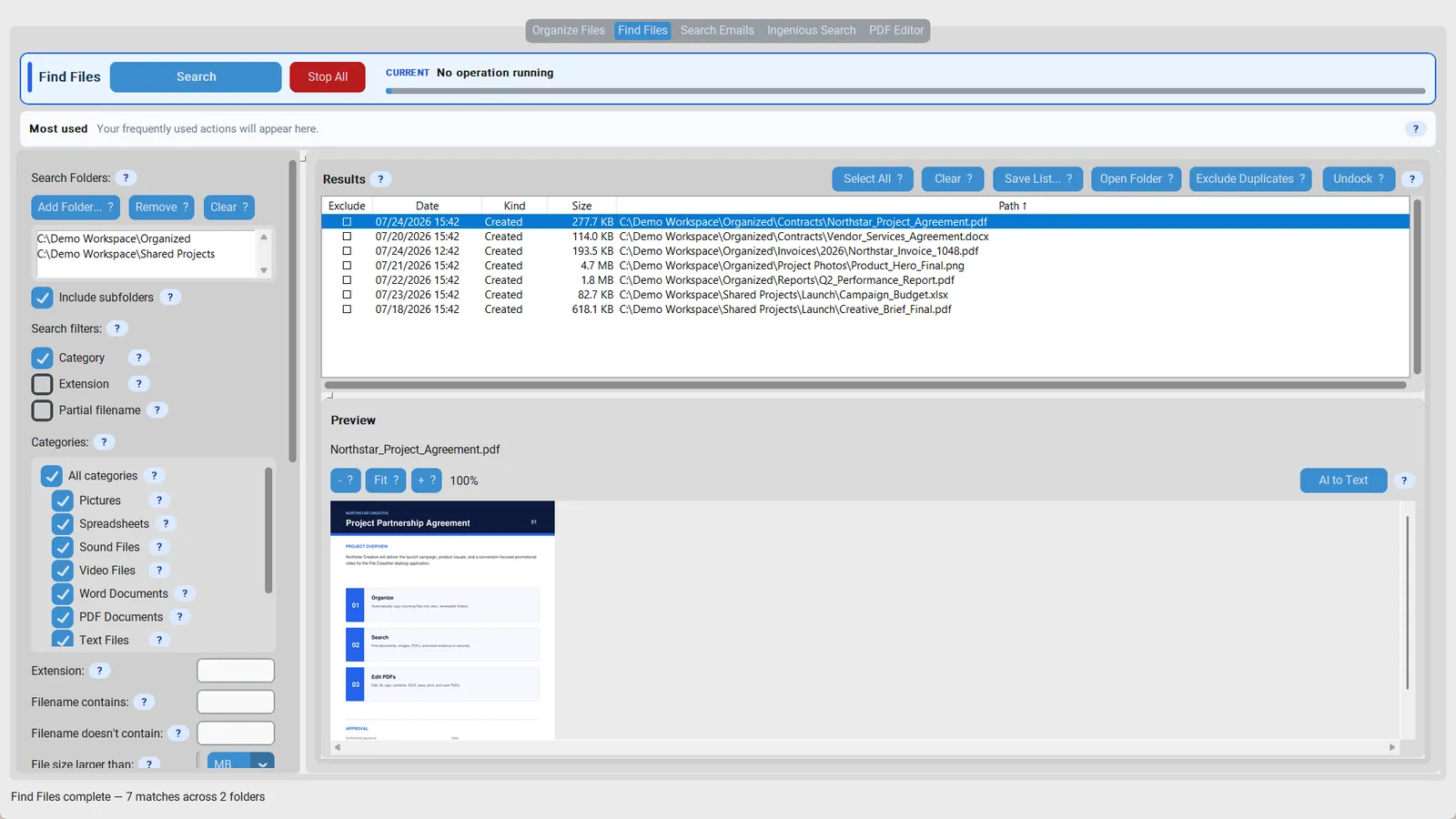Open help icon next to All categories

point(155,475)
